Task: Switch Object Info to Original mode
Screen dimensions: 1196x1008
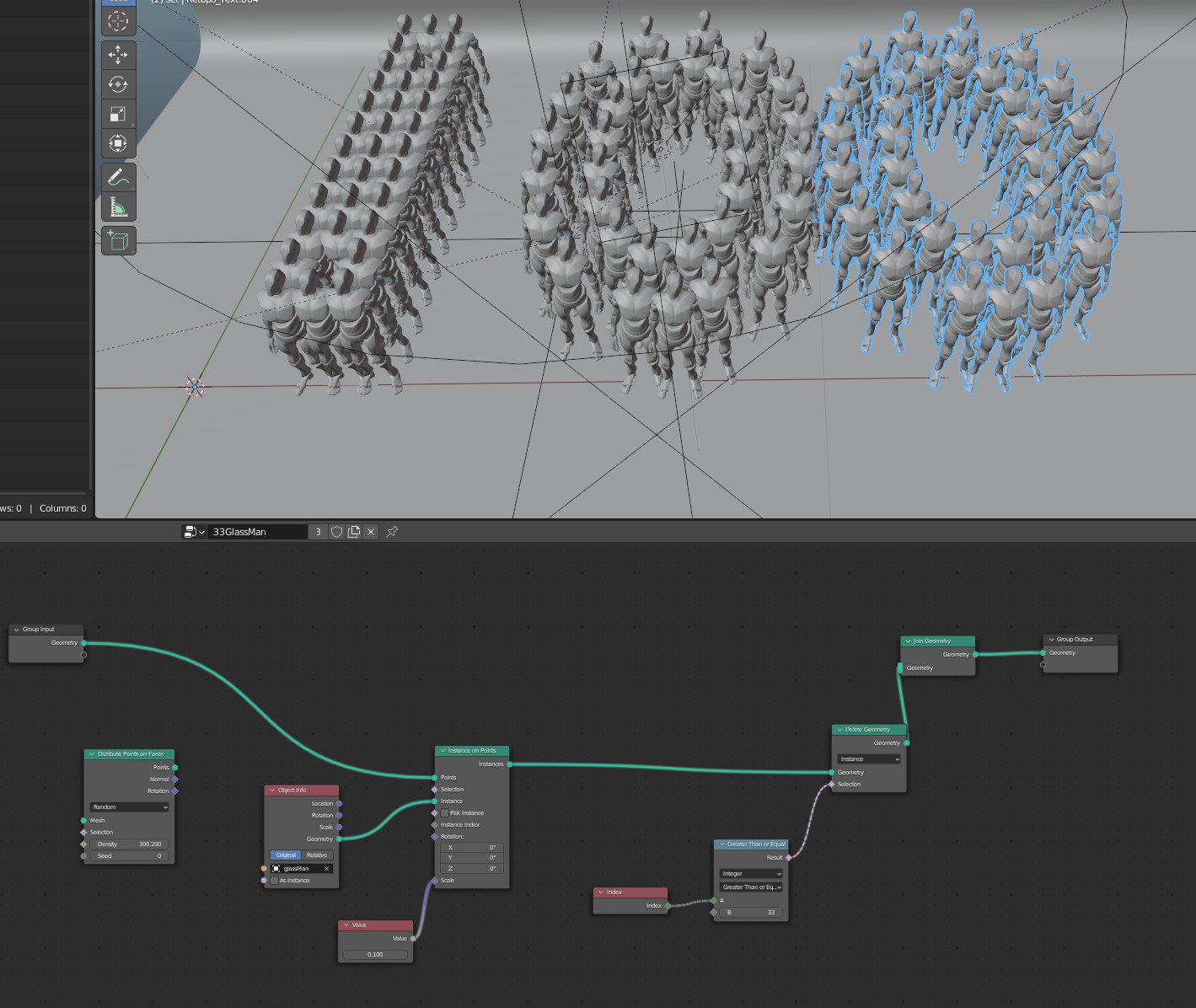Action: click(x=286, y=855)
